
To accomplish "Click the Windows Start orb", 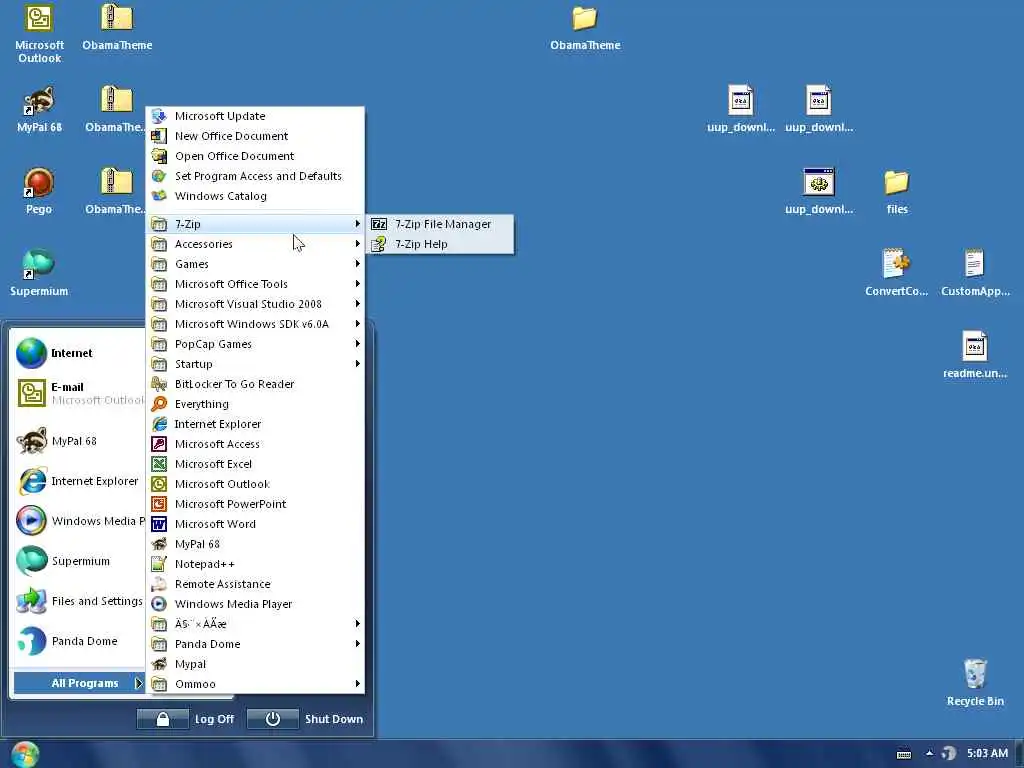I will 25,754.
